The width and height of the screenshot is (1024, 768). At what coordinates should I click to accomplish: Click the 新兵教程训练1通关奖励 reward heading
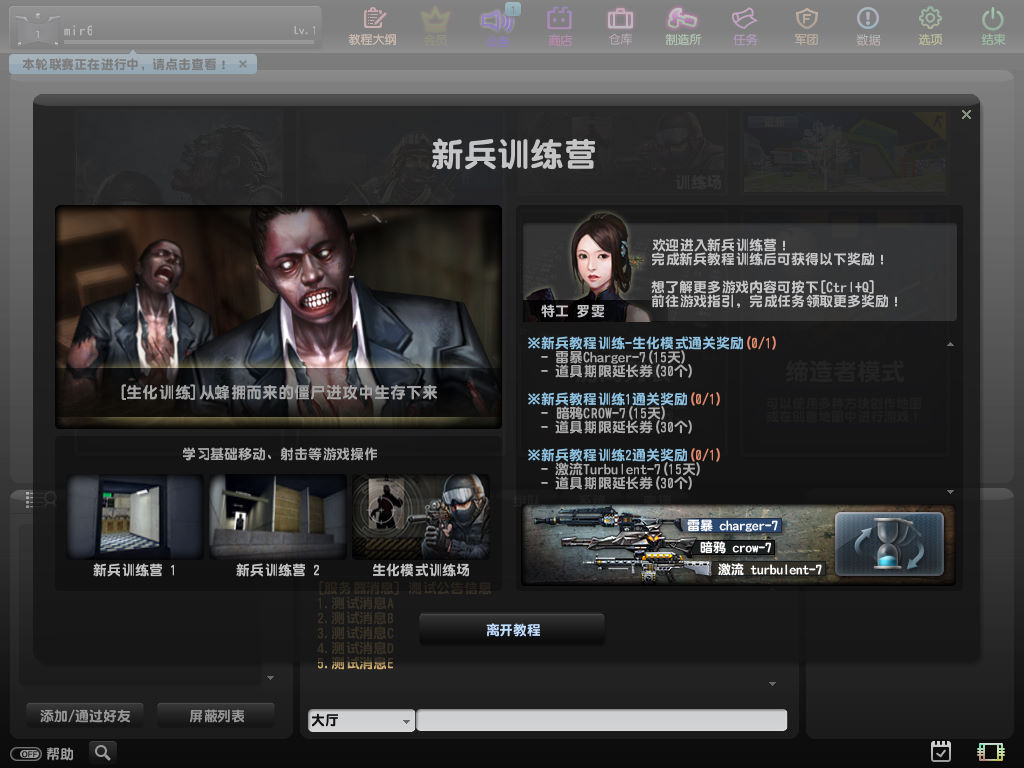(x=624, y=399)
